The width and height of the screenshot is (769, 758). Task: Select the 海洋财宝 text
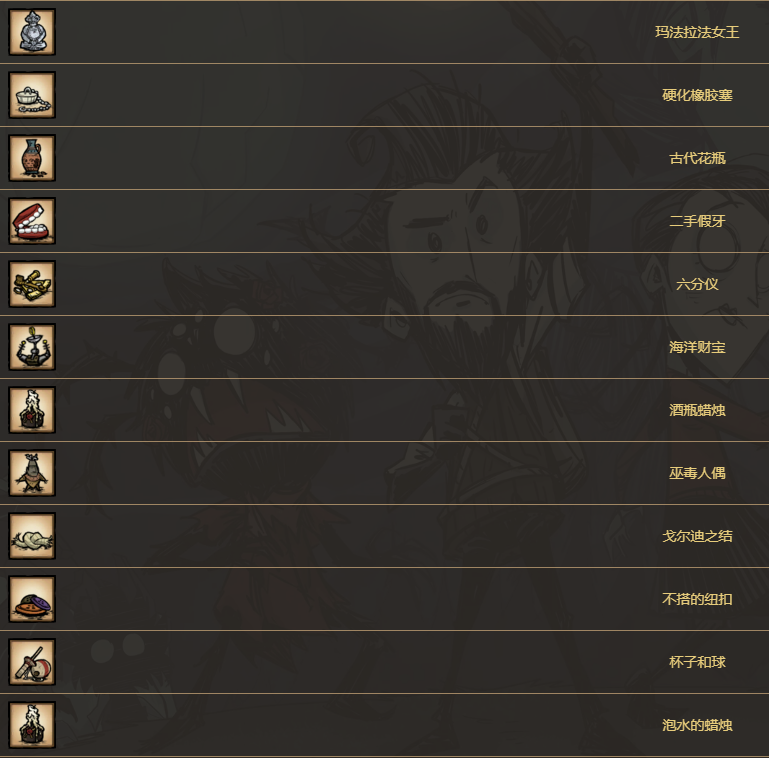coord(697,347)
